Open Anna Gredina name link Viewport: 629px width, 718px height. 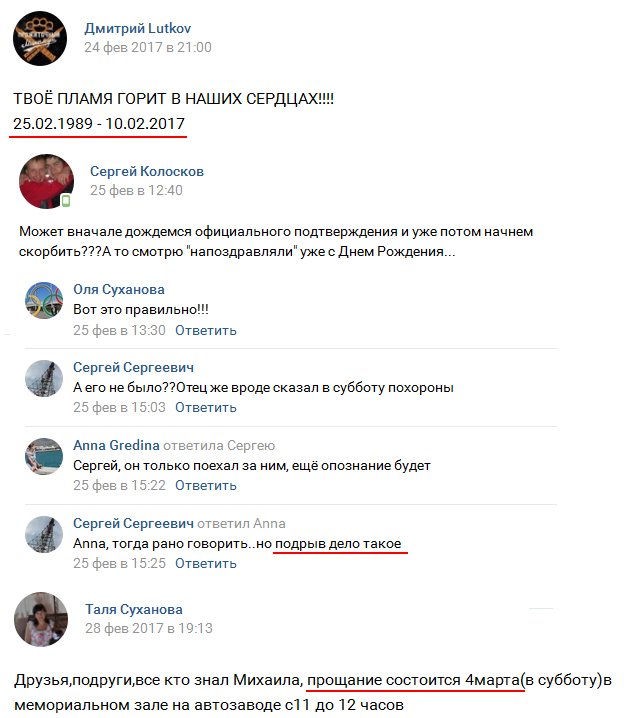pyautogui.click(x=116, y=445)
